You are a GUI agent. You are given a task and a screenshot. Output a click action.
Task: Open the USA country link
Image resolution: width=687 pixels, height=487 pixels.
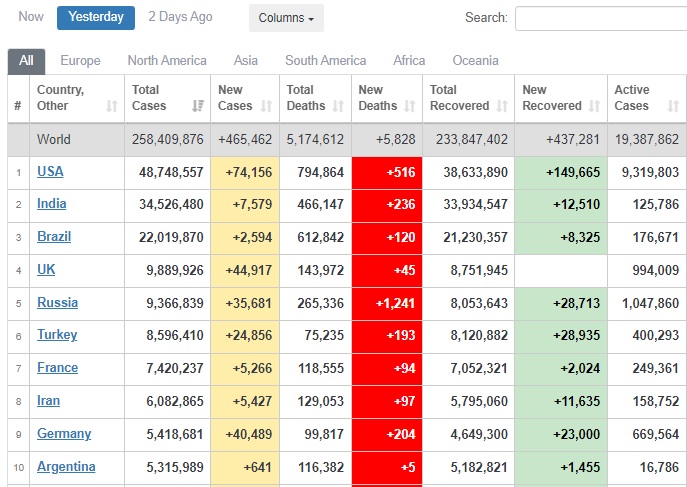pyautogui.click(x=50, y=171)
